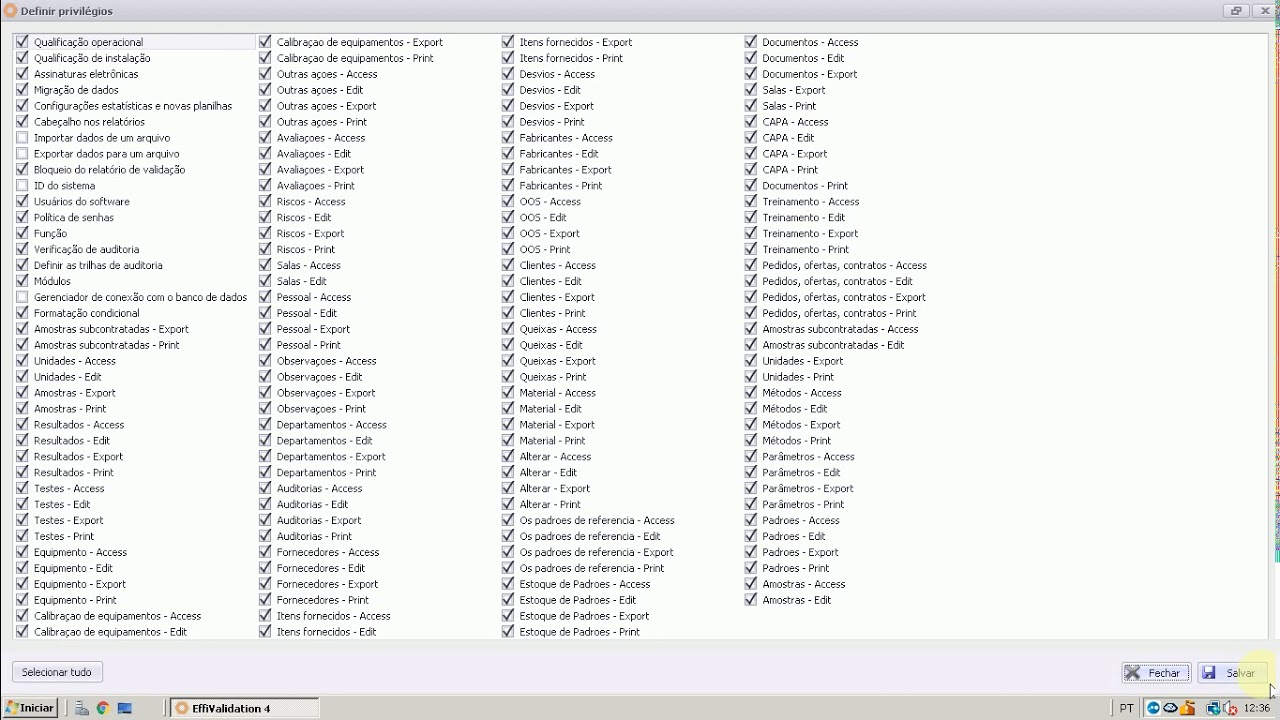Click the 'Usuários do software' label
This screenshot has width=1280, height=720.
(82, 201)
